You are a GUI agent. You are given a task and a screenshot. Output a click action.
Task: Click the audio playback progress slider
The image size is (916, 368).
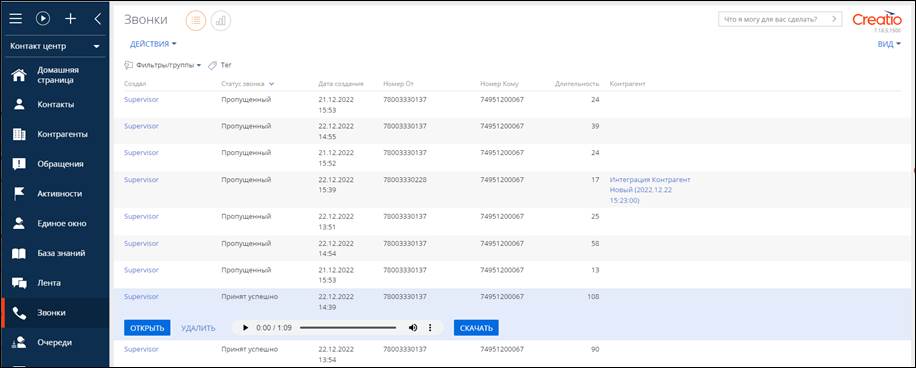coord(348,328)
